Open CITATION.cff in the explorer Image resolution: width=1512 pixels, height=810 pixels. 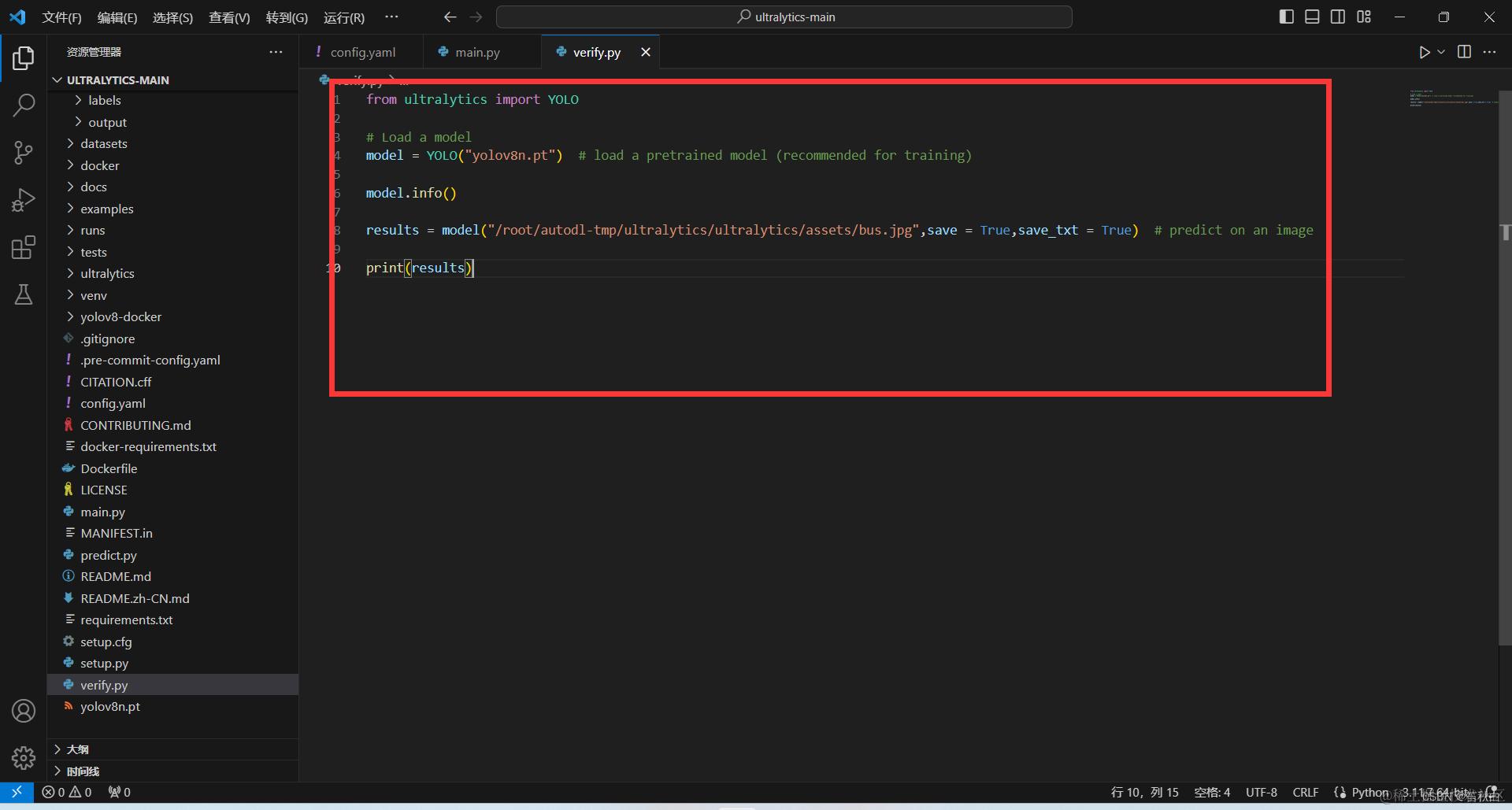(172, 383)
